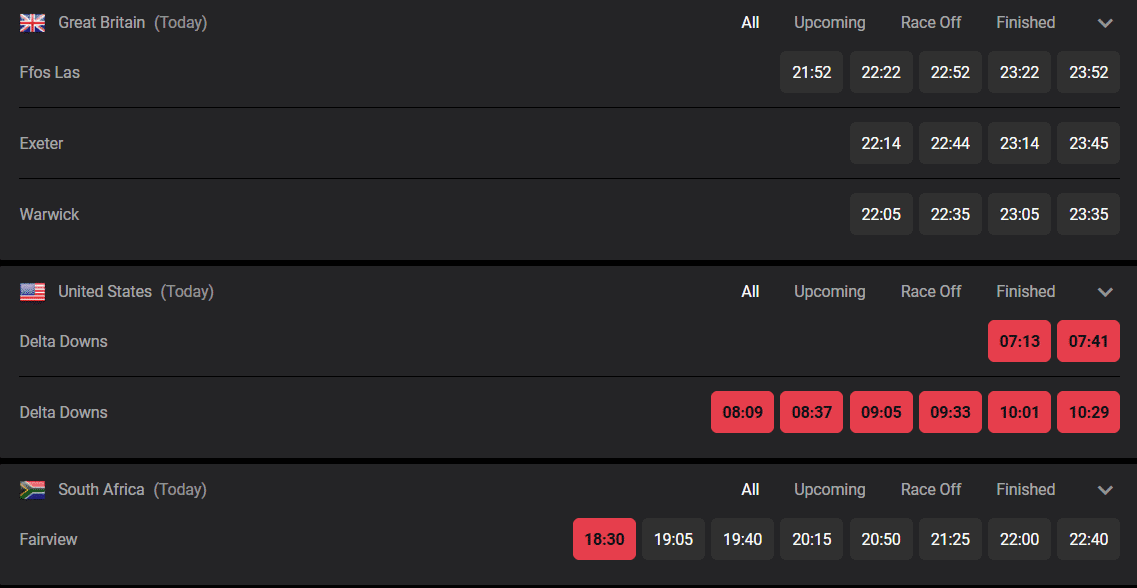This screenshot has width=1137, height=588.
Task: Filter United States races by Finished
Action: [x=1025, y=291]
